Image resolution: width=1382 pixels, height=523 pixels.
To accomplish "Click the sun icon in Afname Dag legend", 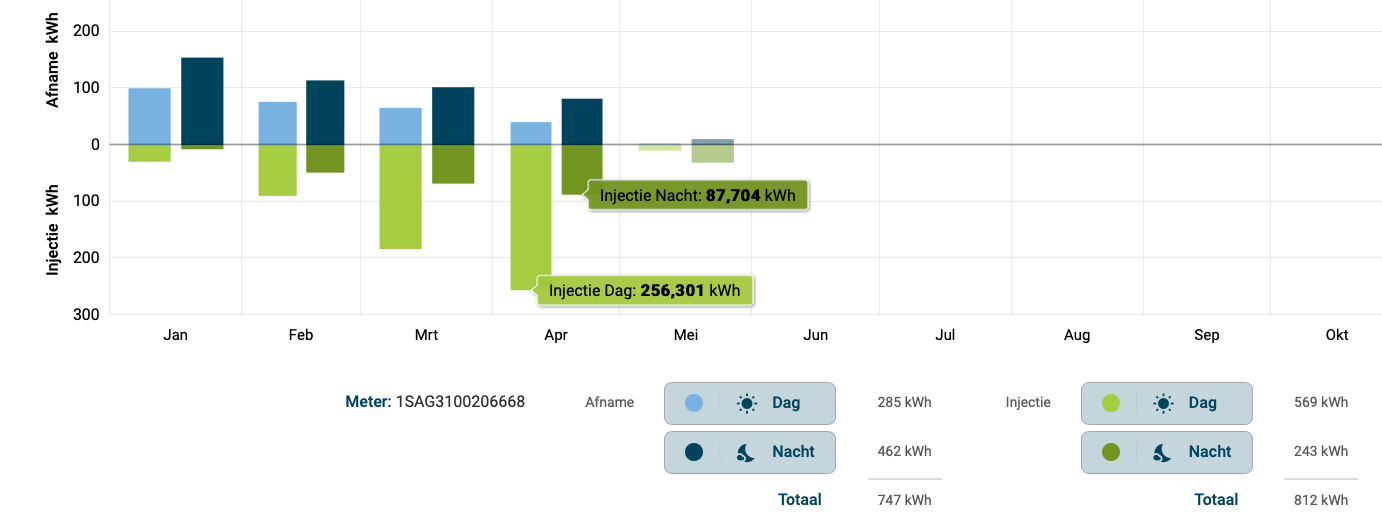I will click(x=746, y=403).
